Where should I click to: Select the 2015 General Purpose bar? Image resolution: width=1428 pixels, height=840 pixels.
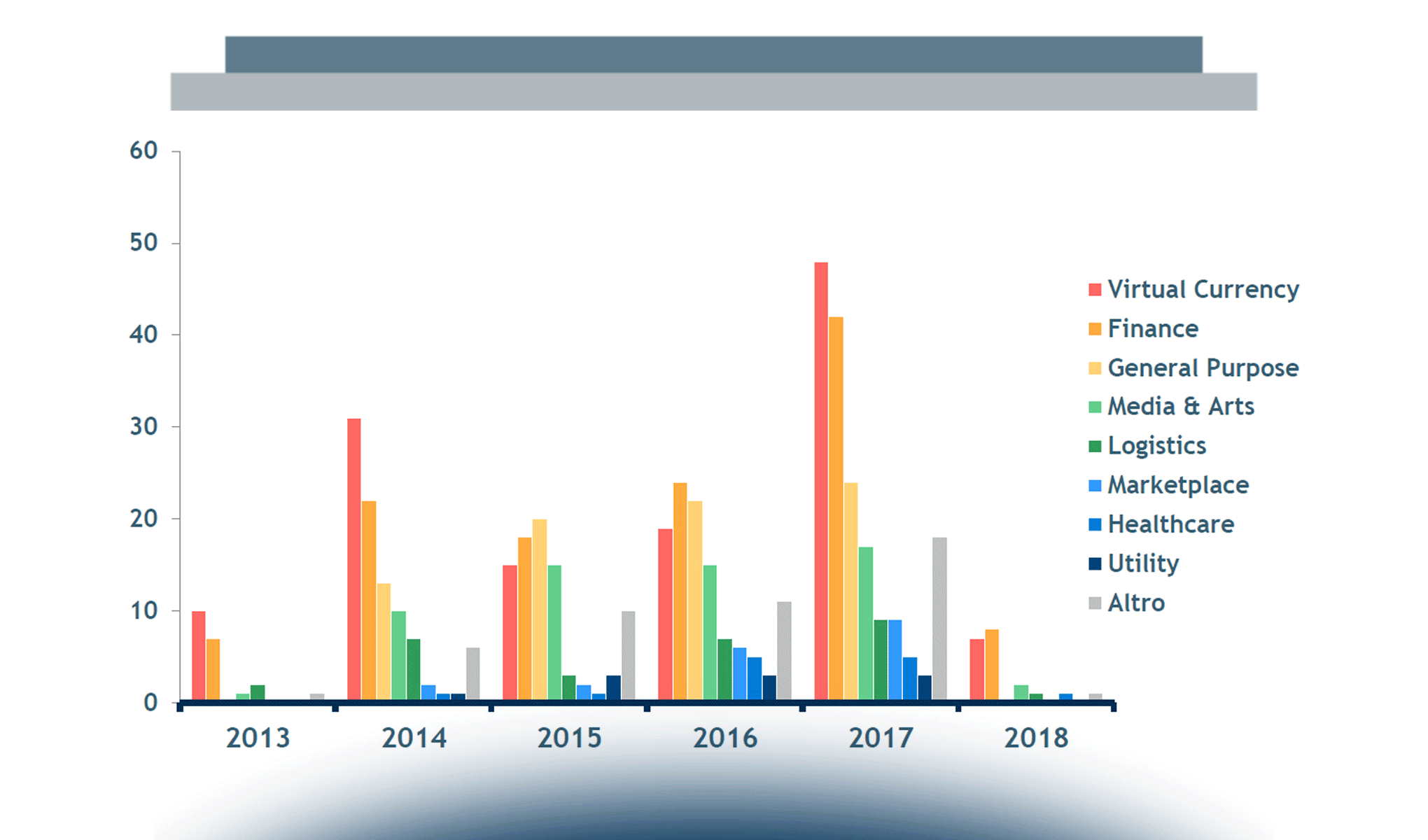(540, 610)
